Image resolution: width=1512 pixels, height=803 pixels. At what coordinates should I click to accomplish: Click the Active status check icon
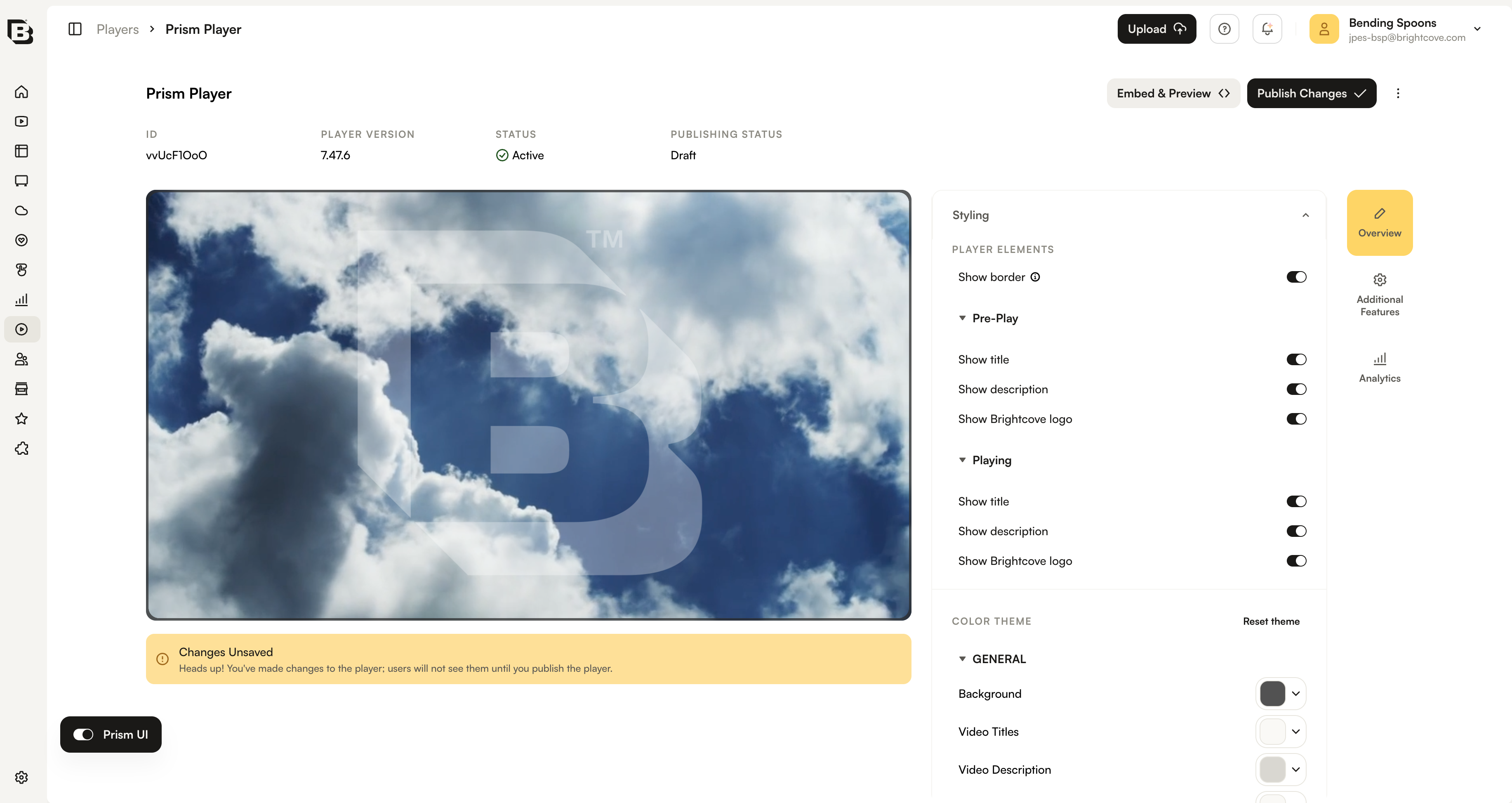pos(502,155)
